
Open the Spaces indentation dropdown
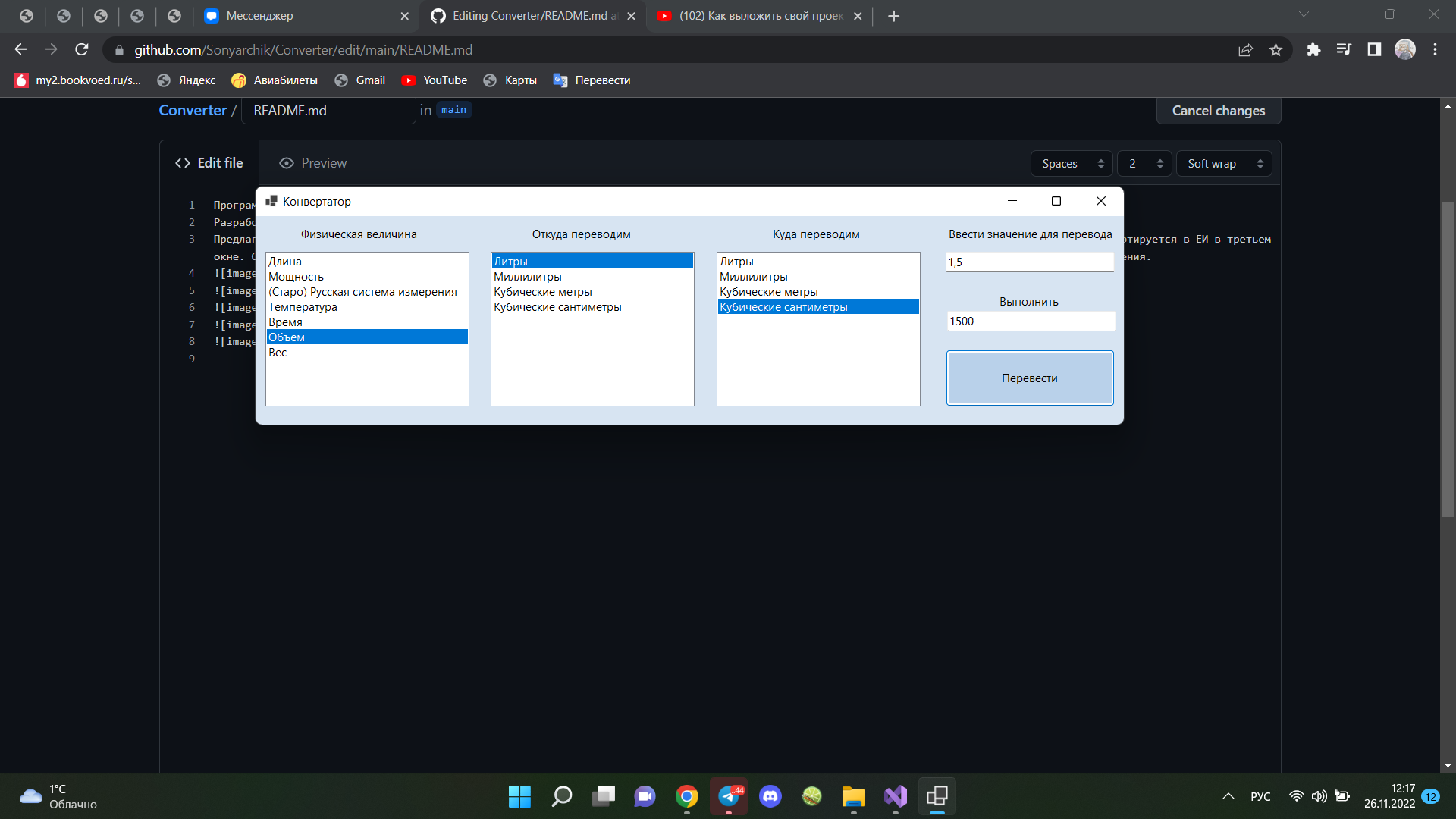(1071, 163)
